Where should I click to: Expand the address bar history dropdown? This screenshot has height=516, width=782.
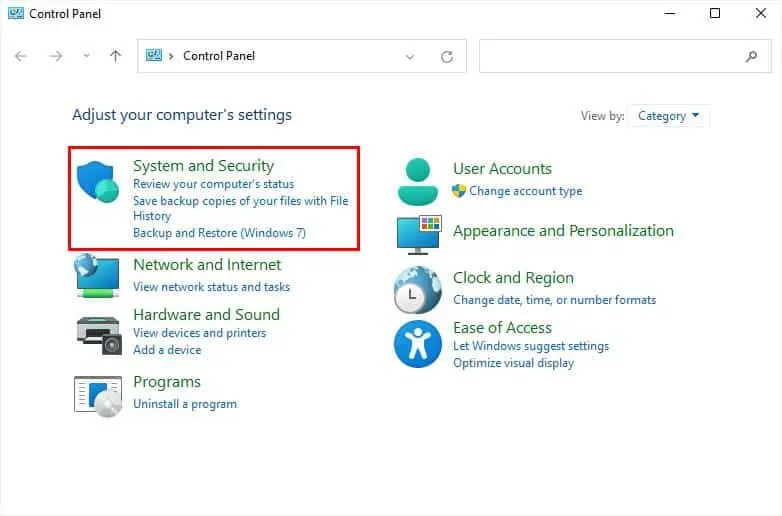pos(409,57)
